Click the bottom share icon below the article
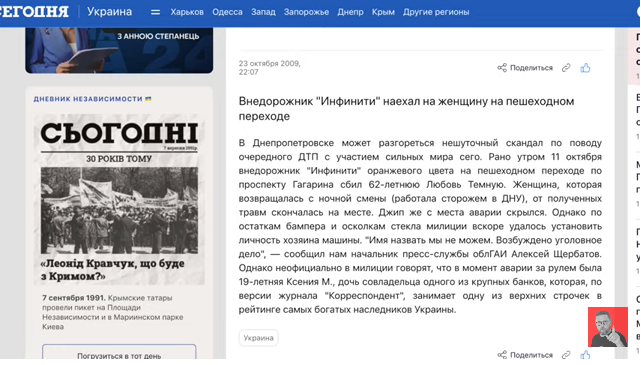Image resolution: width=641 pixels, height=365 pixels. pyautogui.click(x=502, y=355)
